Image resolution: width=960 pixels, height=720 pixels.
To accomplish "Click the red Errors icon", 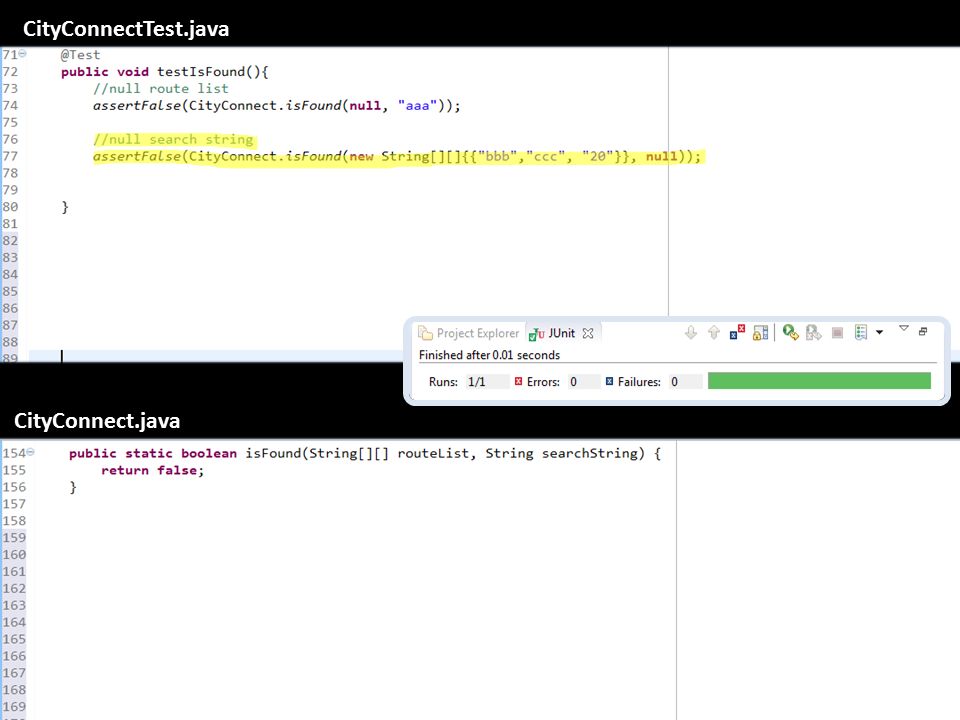I will click(x=519, y=381).
